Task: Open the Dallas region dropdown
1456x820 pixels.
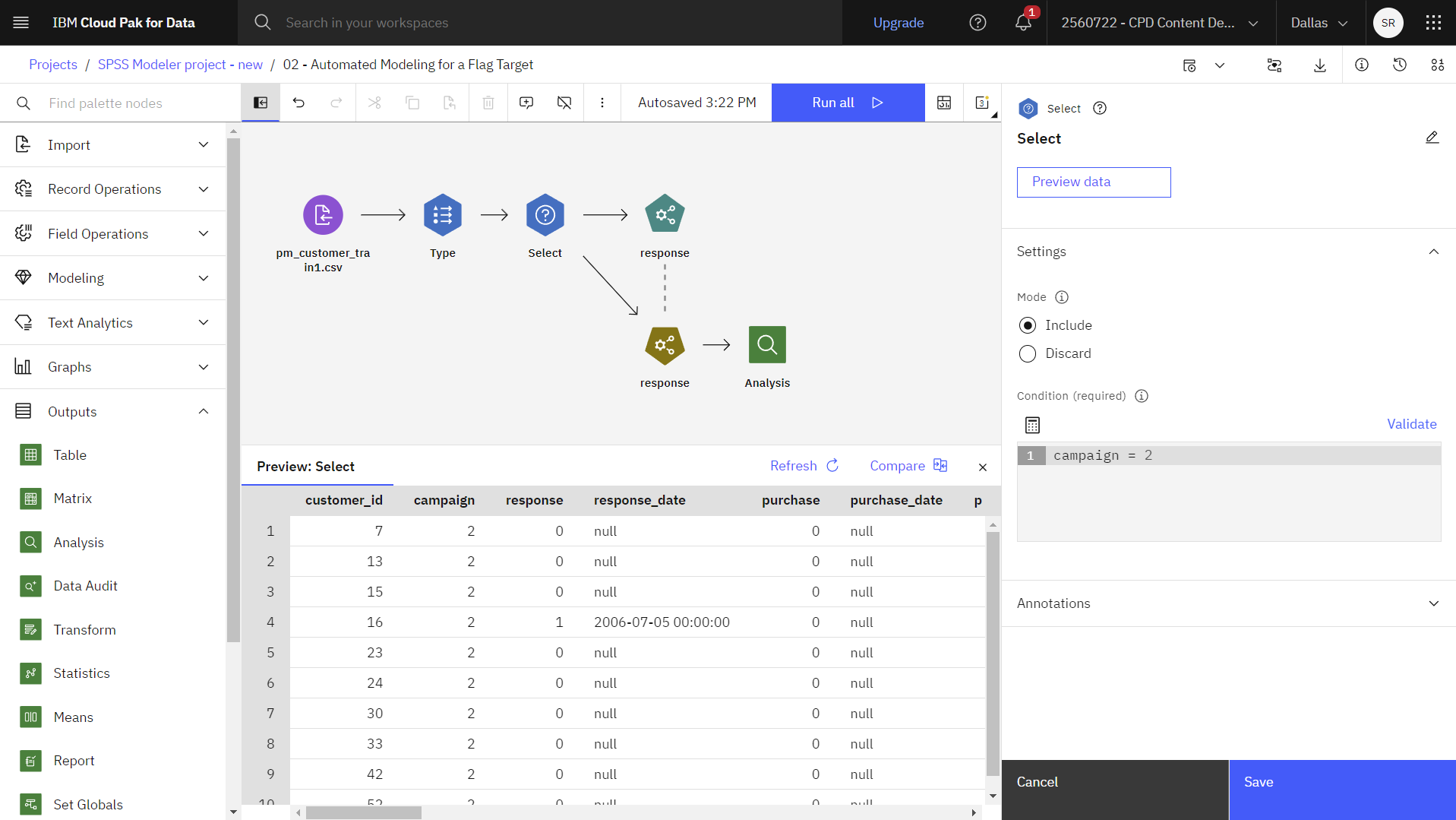Action: pos(1320,23)
